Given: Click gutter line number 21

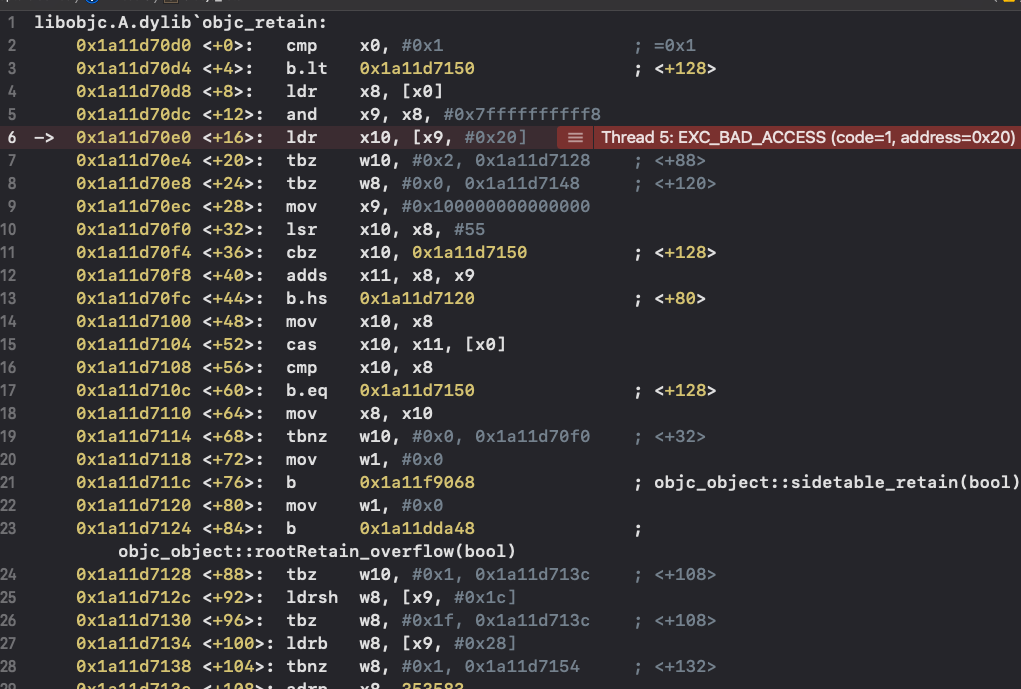Looking at the screenshot, I should coord(8,483).
